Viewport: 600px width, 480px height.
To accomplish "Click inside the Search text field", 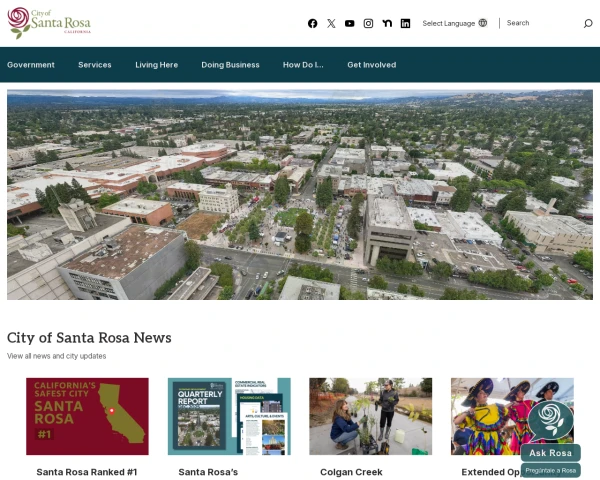I will [x=543, y=23].
